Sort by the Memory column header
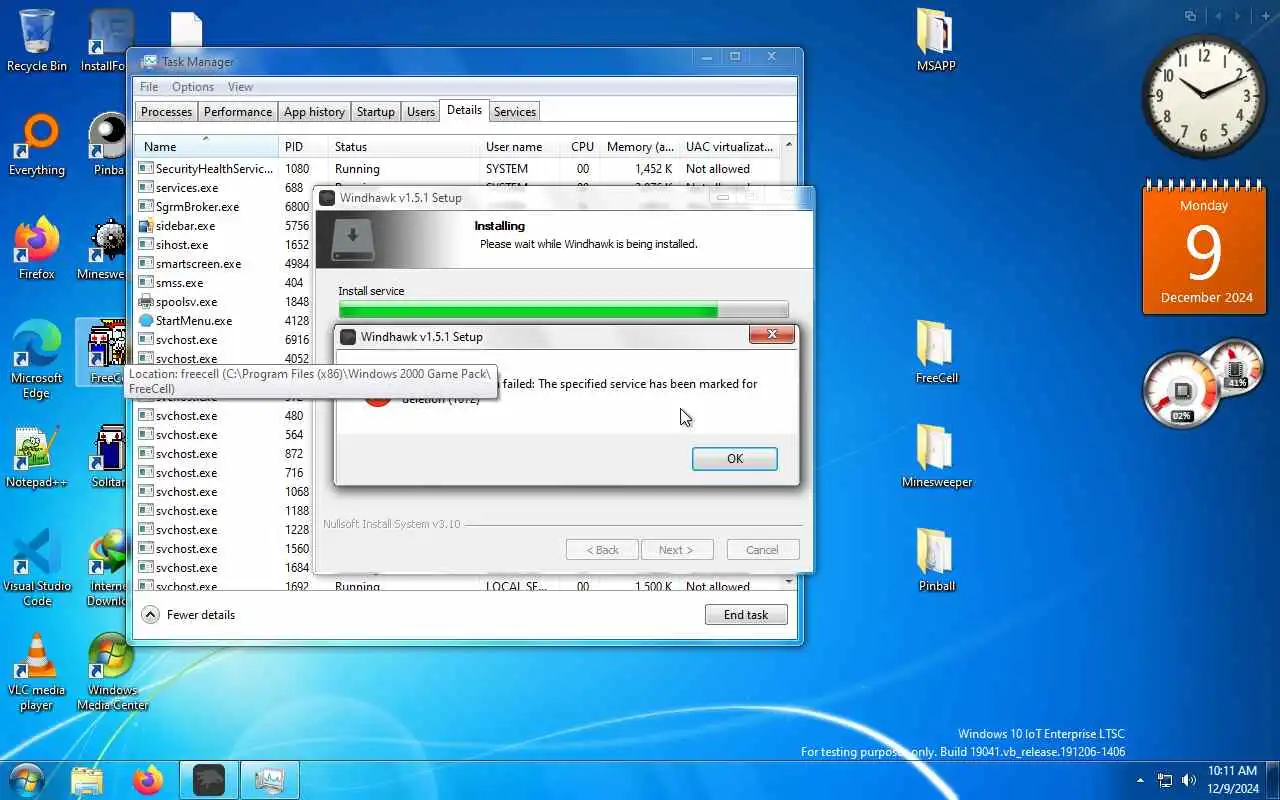1280x800 pixels. tap(640, 146)
